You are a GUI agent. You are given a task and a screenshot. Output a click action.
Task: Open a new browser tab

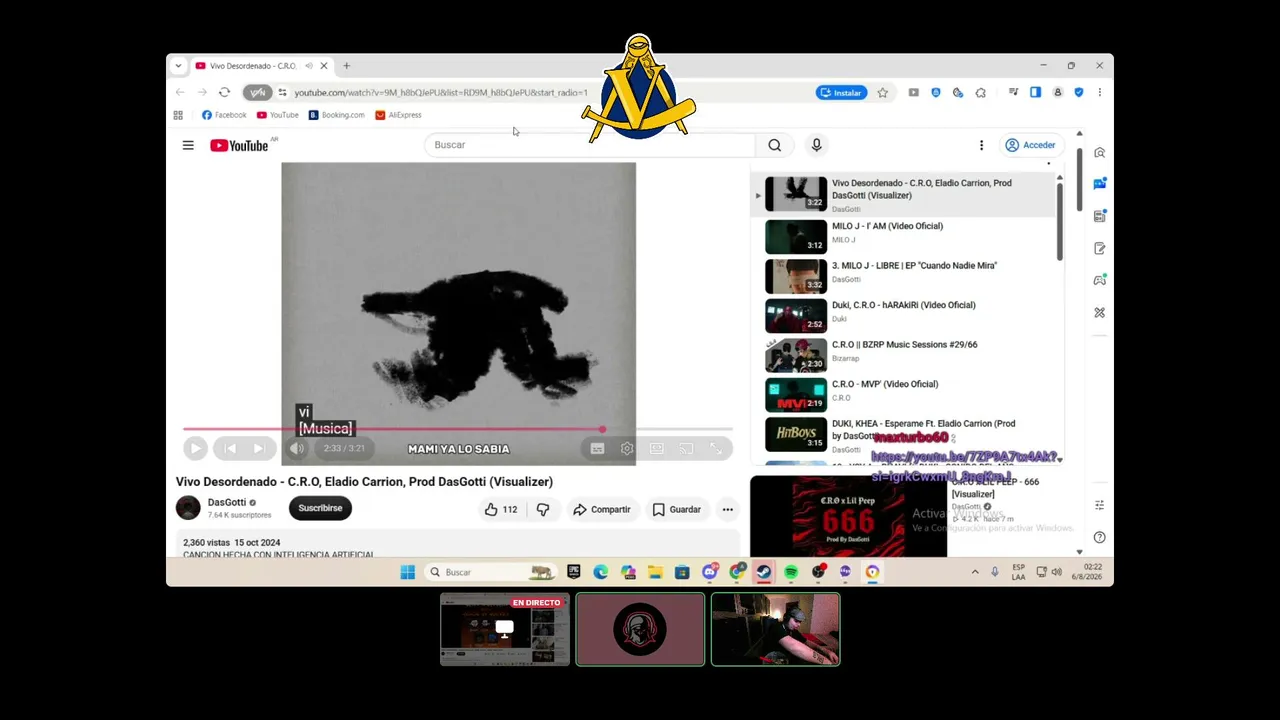346,66
